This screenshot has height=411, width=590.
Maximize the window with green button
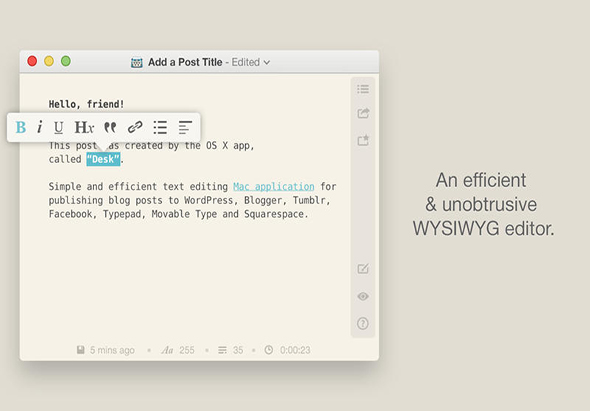[66, 61]
